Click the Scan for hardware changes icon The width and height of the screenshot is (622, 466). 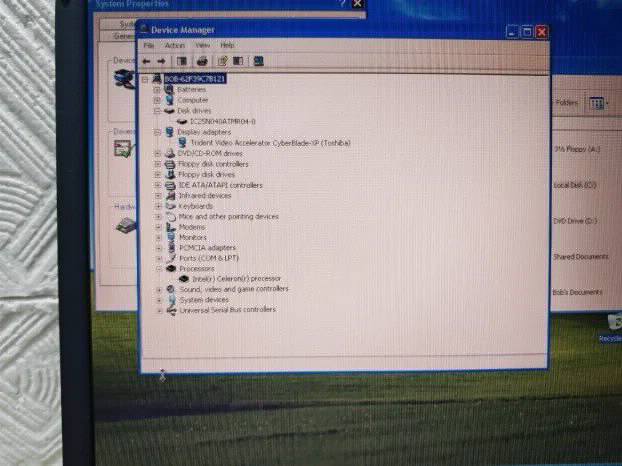259,61
